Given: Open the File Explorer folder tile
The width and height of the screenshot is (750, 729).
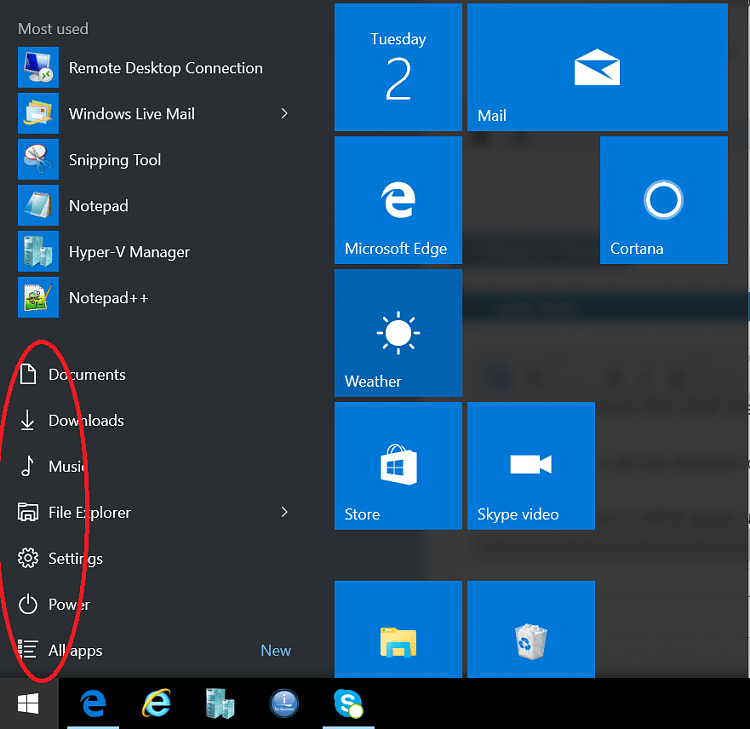Looking at the screenshot, I should point(398,630).
